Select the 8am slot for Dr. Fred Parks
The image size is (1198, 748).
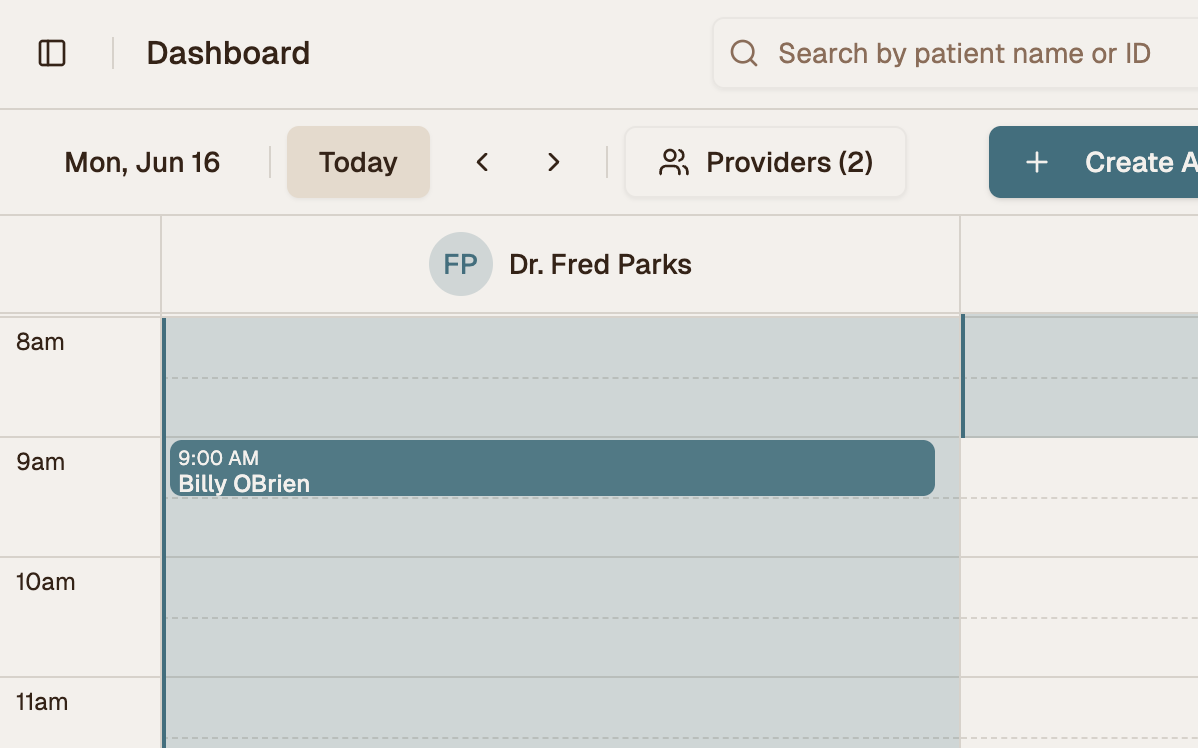click(x=562, y=348)
